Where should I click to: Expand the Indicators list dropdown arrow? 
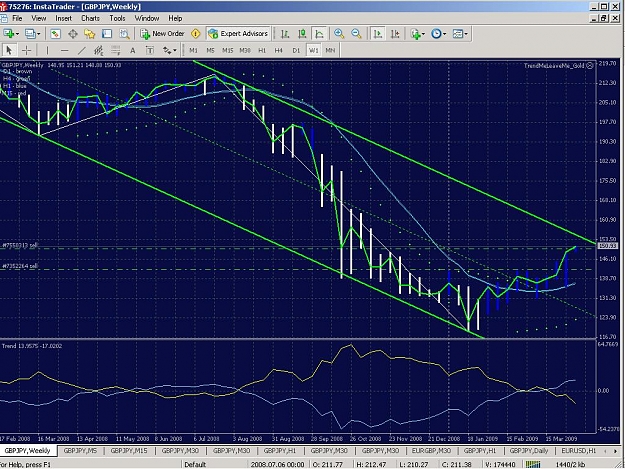tap(423, 34)
